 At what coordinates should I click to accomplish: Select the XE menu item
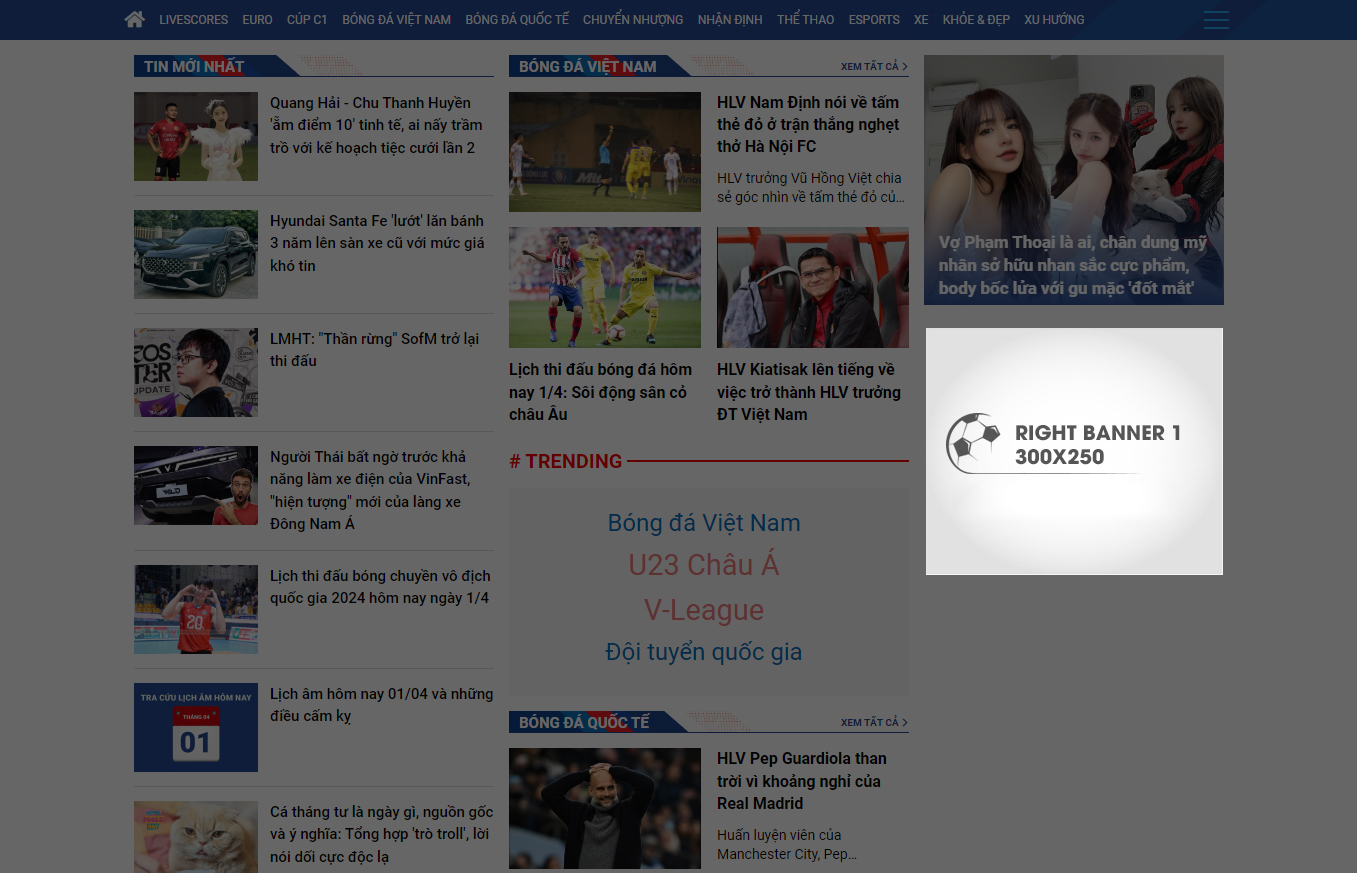[x=921, y=20]
